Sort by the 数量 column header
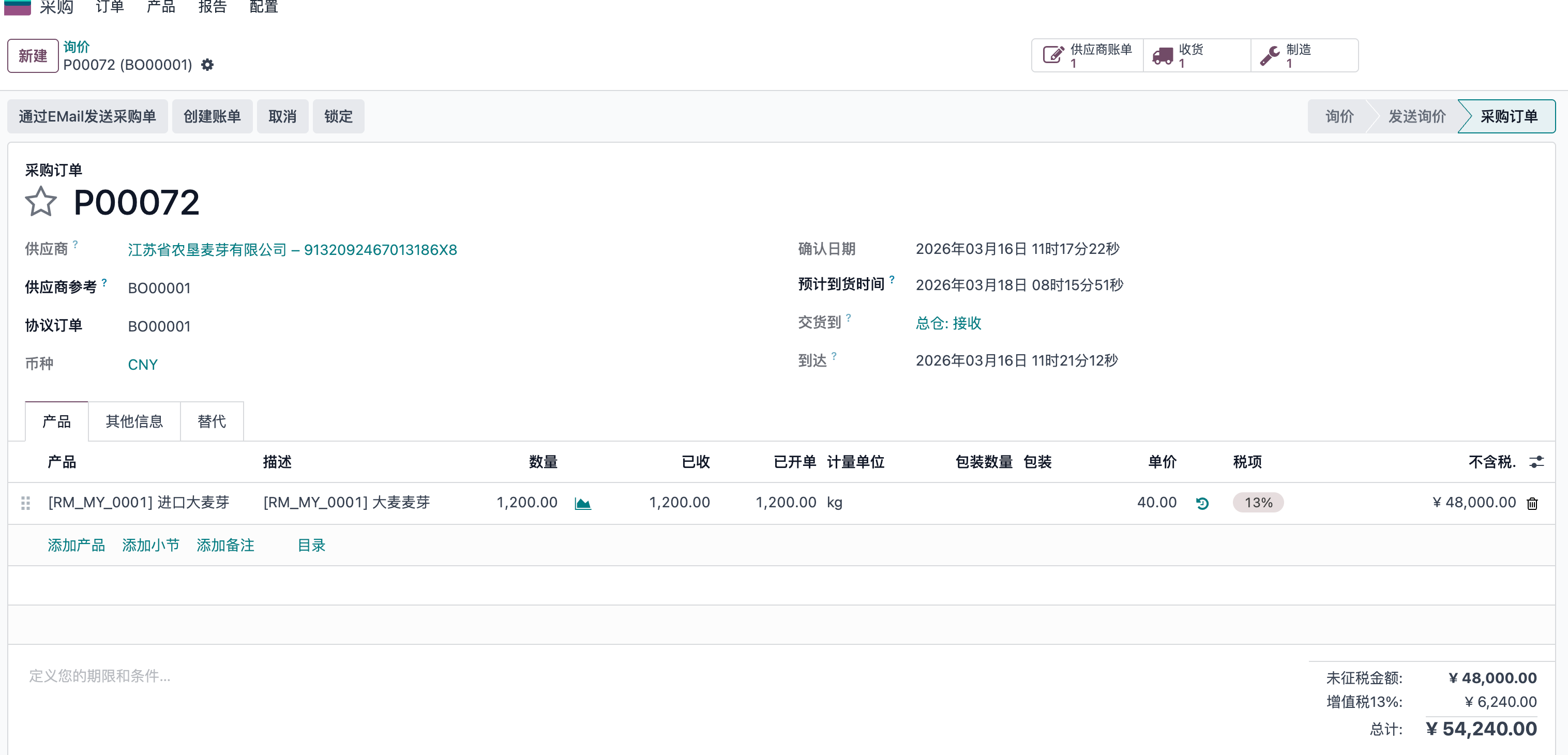 pos(543,462)
